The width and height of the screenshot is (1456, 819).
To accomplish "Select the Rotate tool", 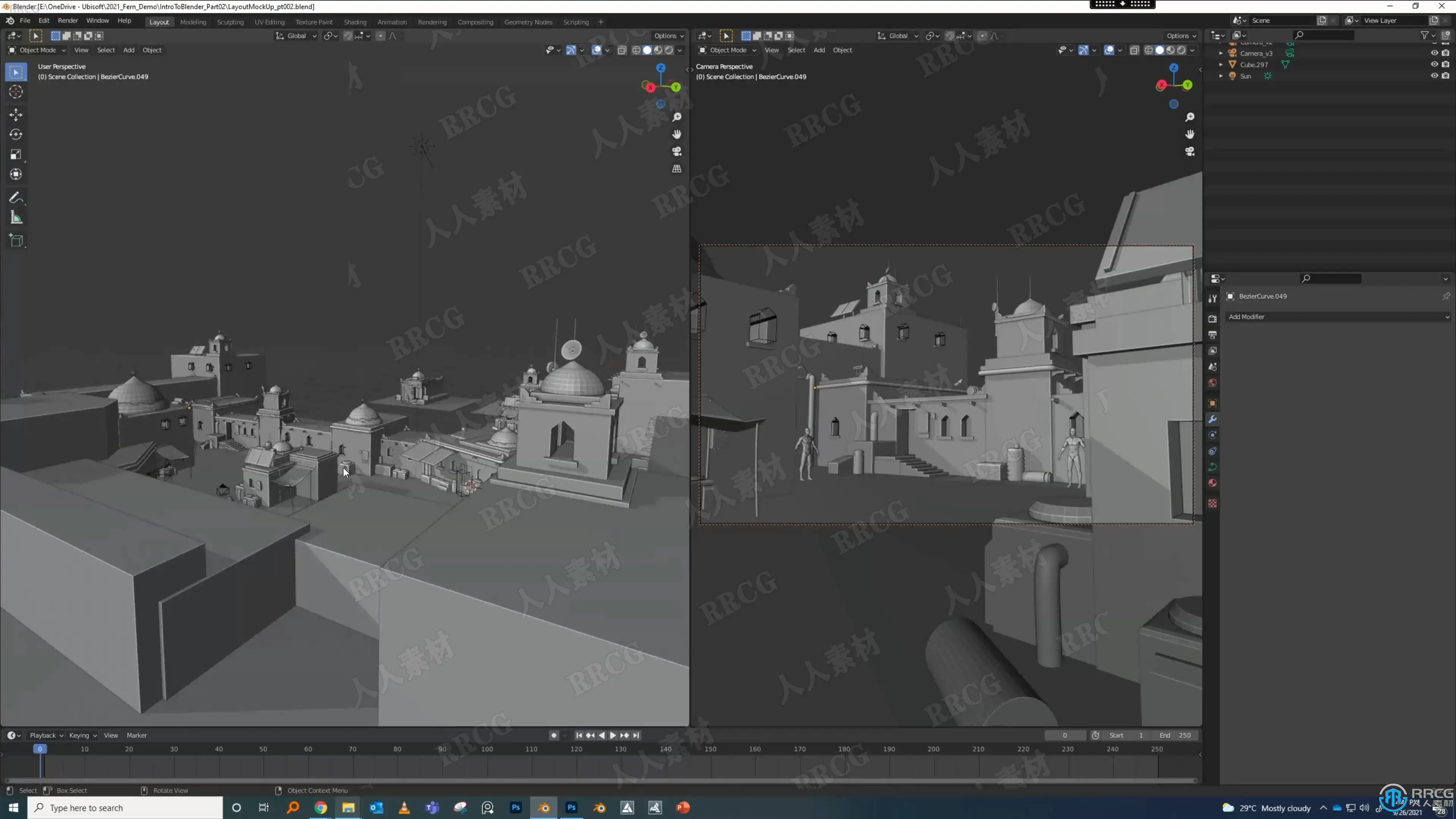I will pyautogui.click(x=16, y=135).
